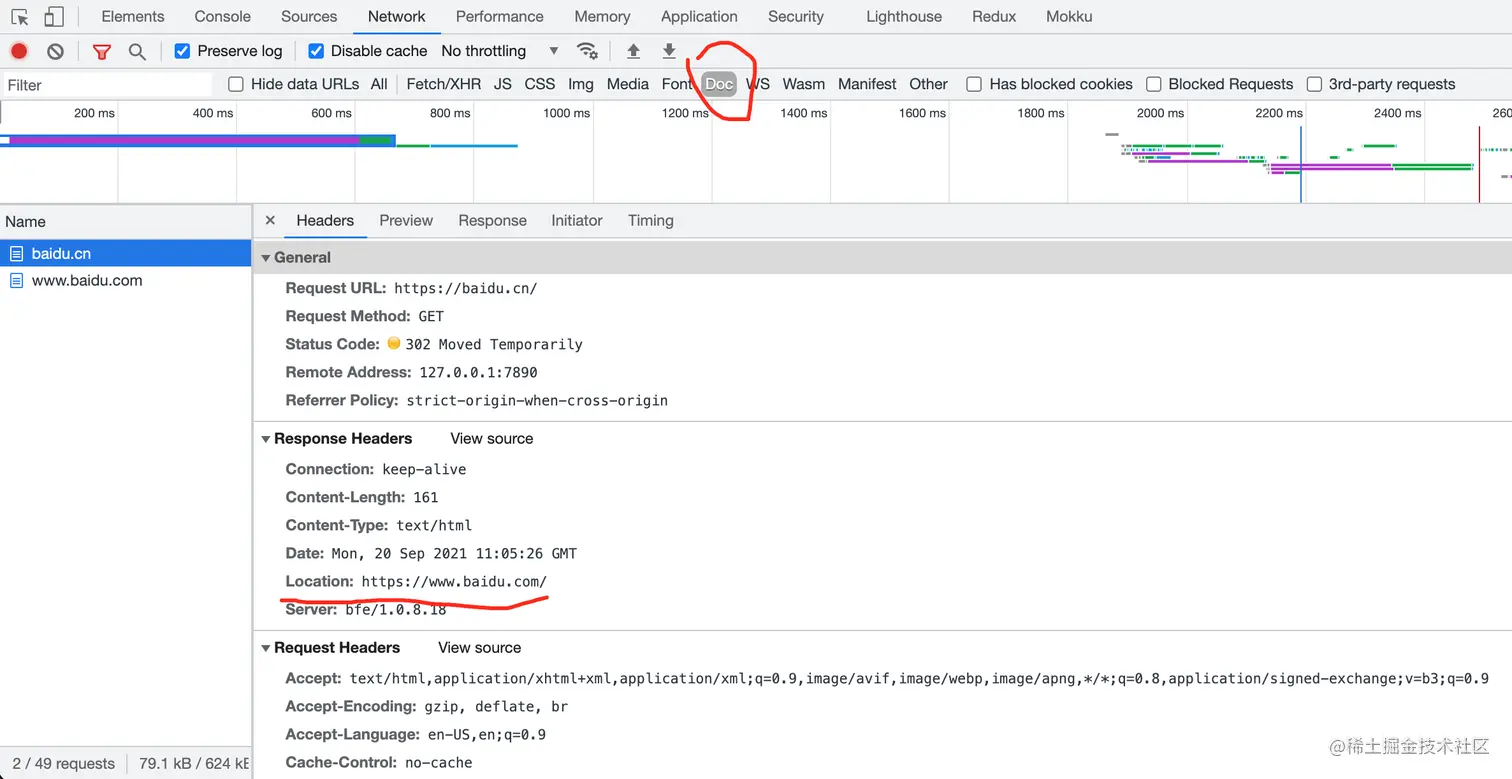The height and width of the screenshot is (779, 1512).
Task: Filter requests by CSS
Action: 540,84
